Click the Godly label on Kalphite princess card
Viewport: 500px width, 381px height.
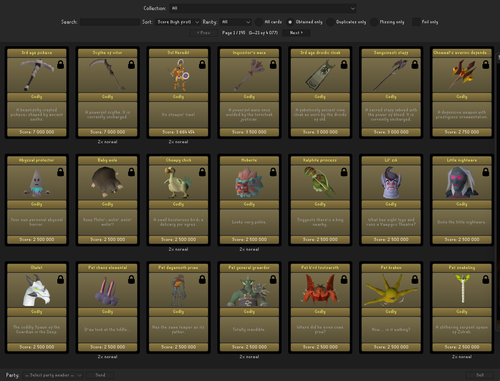click(320, 204)
